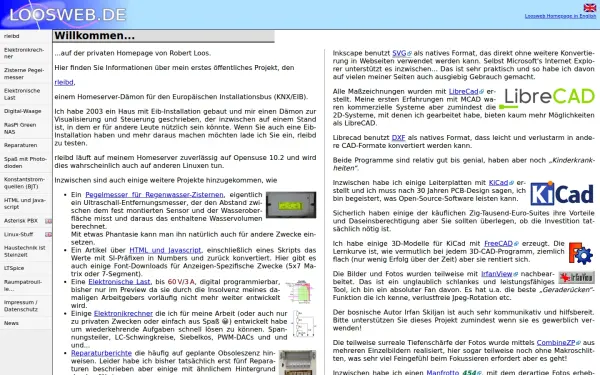Screen dimensions: 600x375
Task: Open Loosweb Homepage in English link
Action: click(x=560, y=16)
